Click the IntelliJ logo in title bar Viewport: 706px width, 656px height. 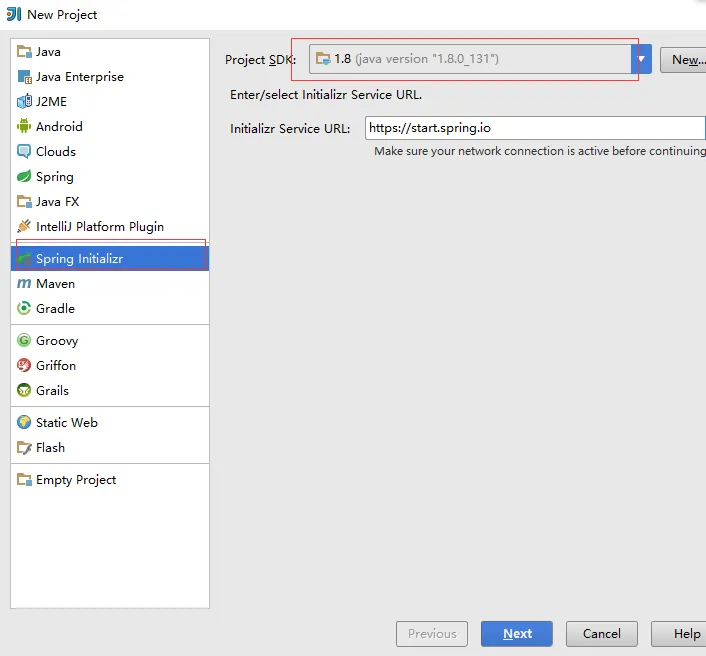(x=14, y=14)
